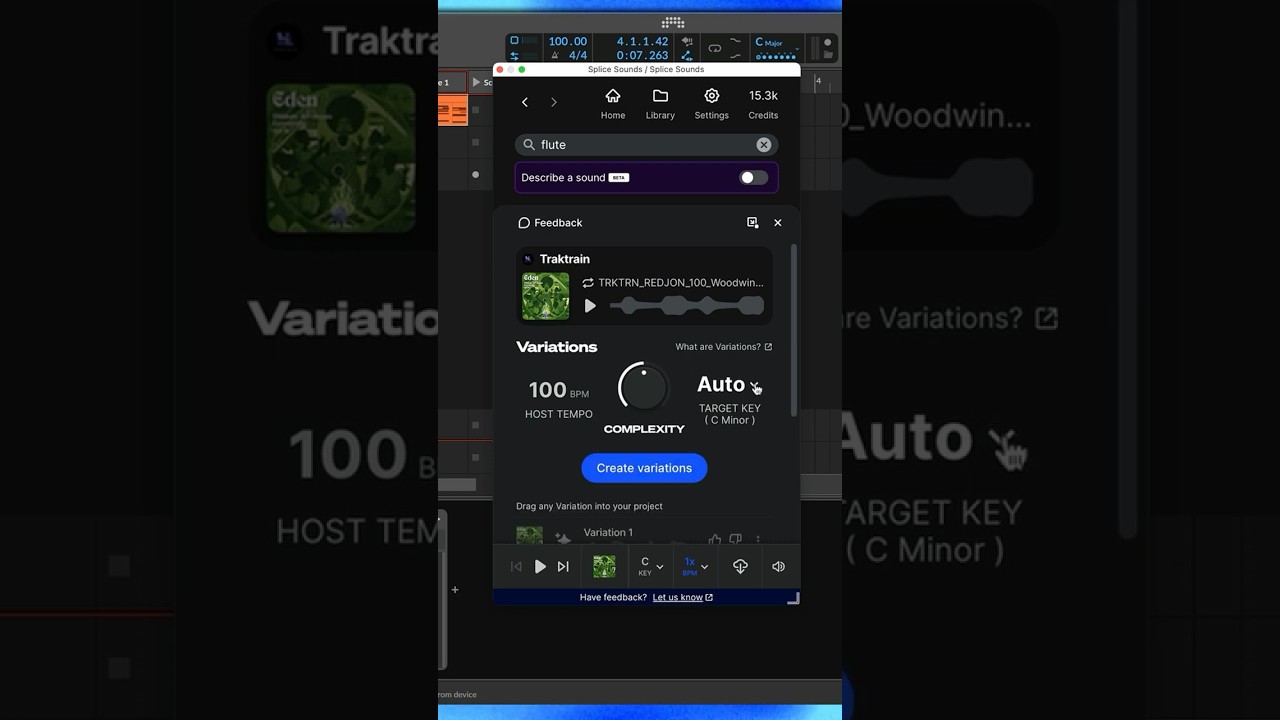Screen dimensions: 1280x720
Task: Click the Complexity knob
Action: [644, 387]
